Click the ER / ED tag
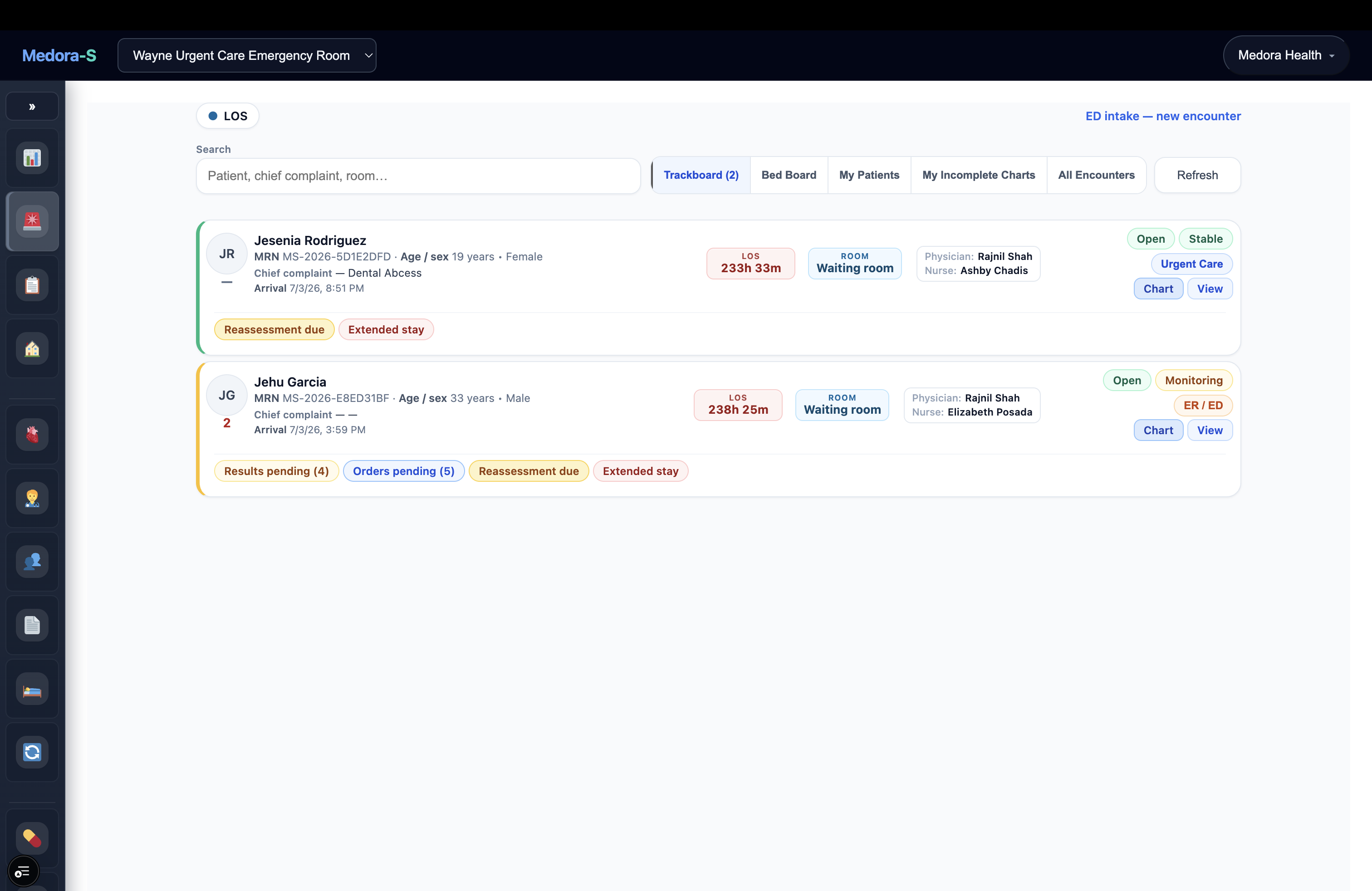This screenshot has height=891, width=1372. (x=1203, y=406)
